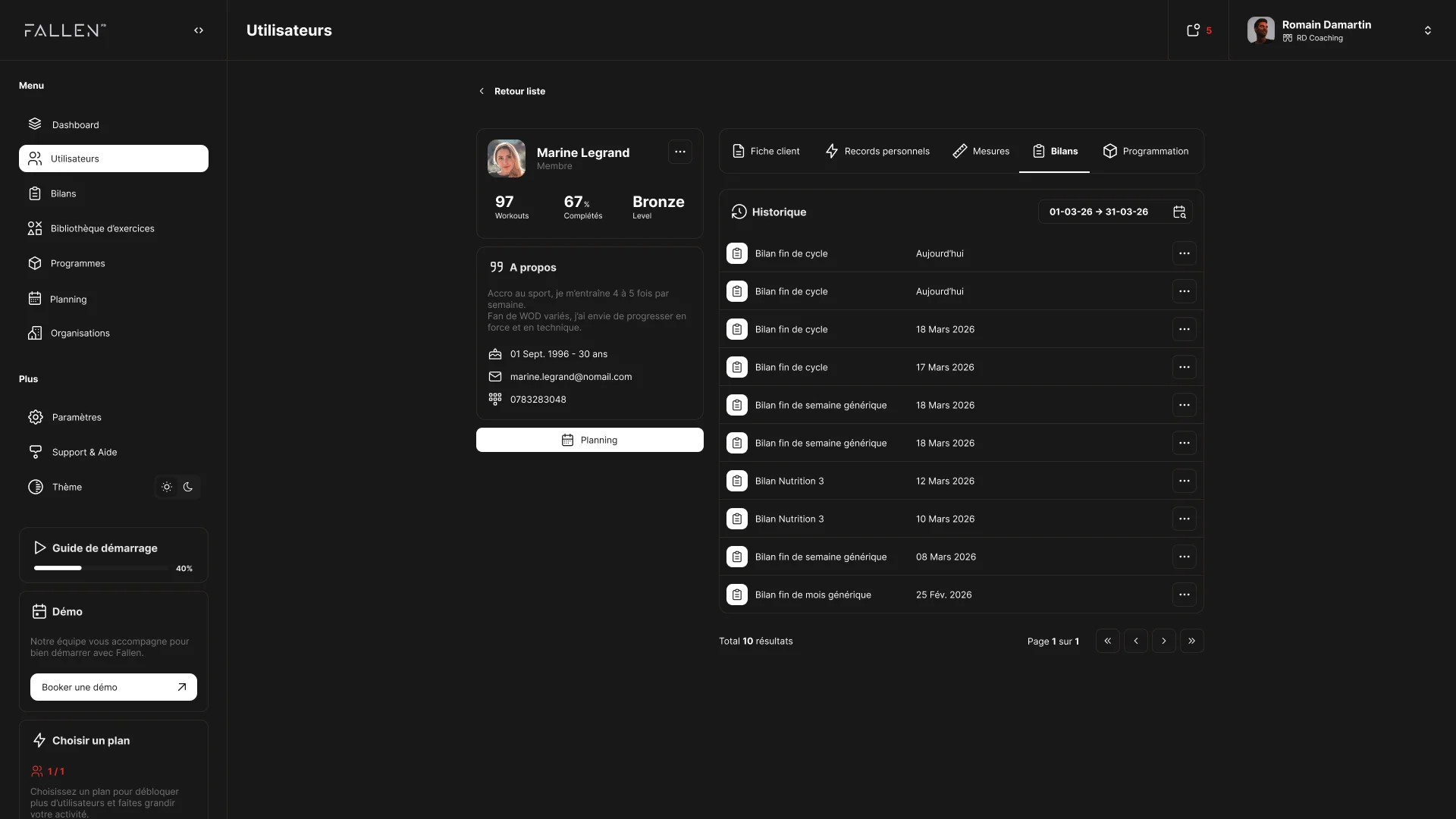Open Paramètres in the sidebar
1456x819 pixels.
click(114, 417)
